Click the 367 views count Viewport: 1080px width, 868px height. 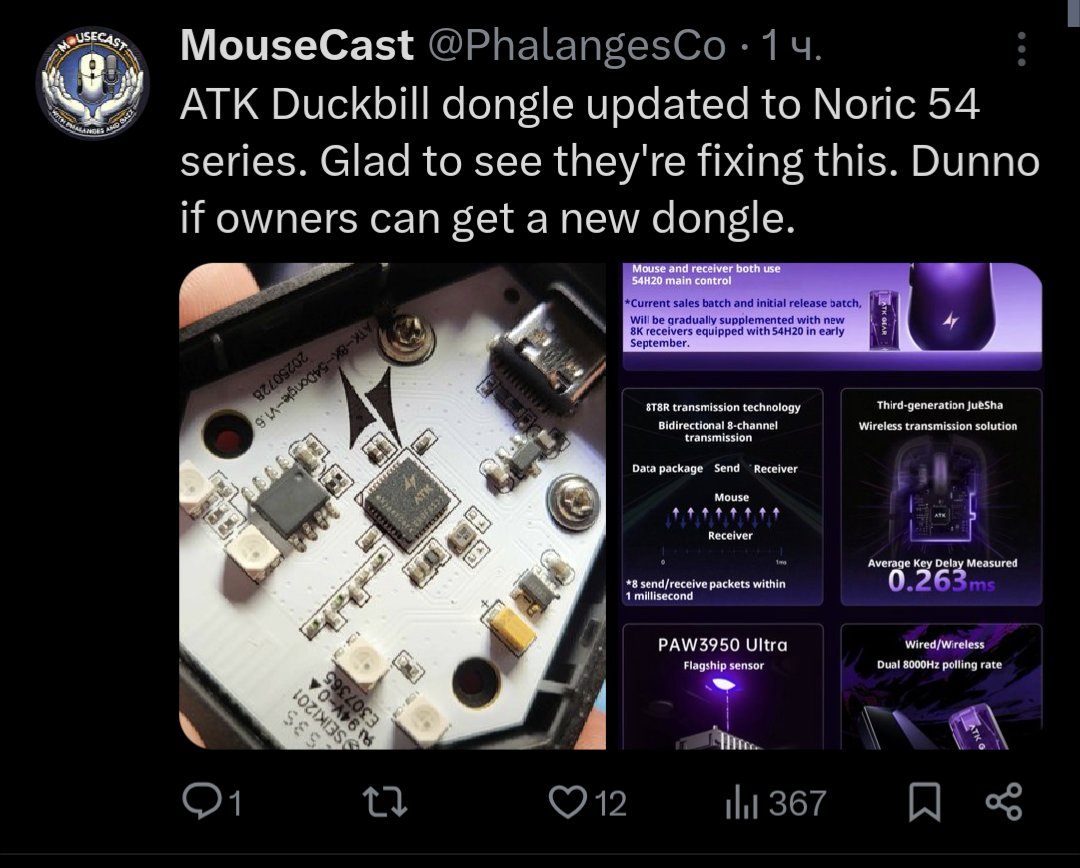tap(797, 803)
